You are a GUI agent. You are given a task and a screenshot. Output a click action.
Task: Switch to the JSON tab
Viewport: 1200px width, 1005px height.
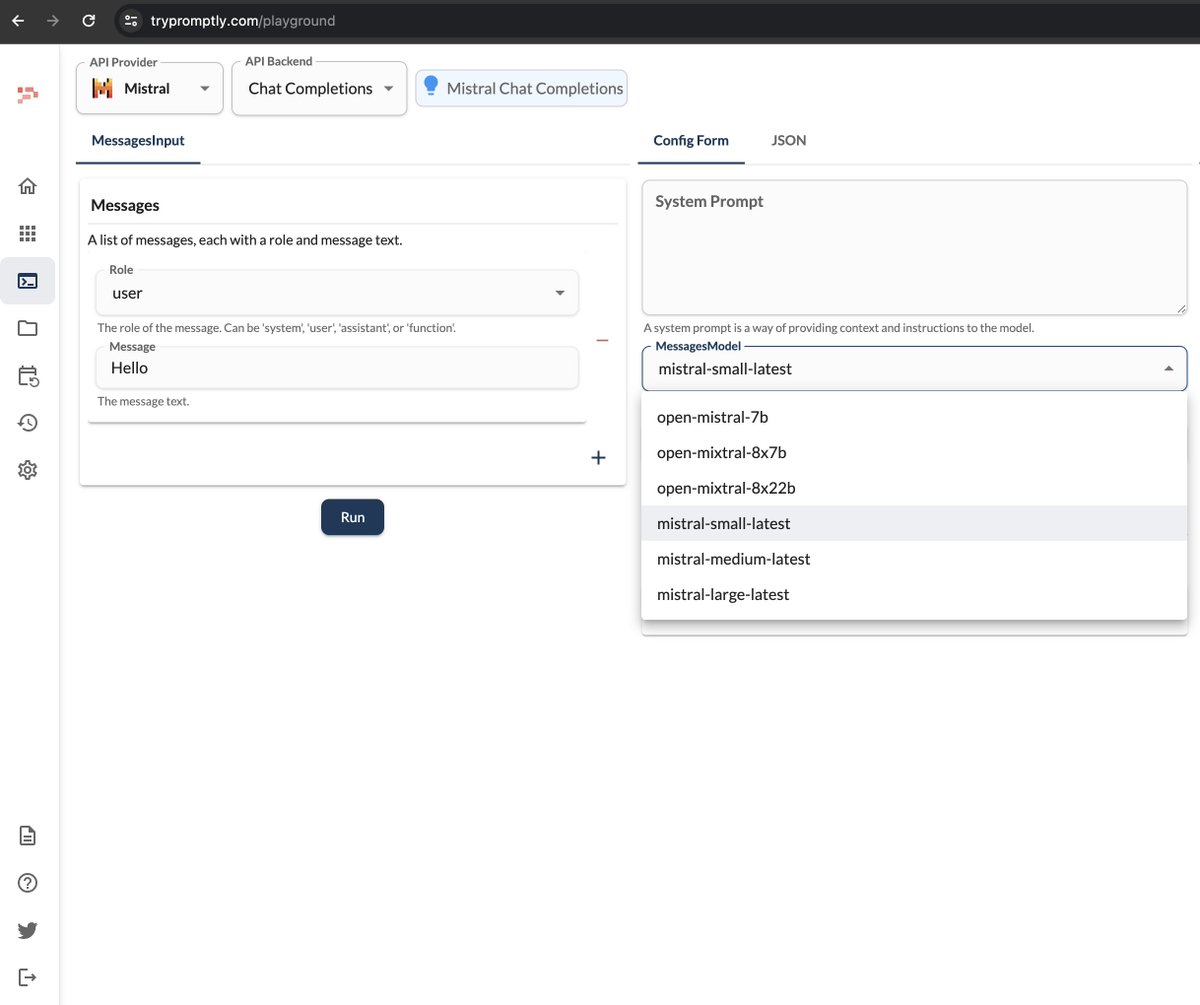(789, 141)
